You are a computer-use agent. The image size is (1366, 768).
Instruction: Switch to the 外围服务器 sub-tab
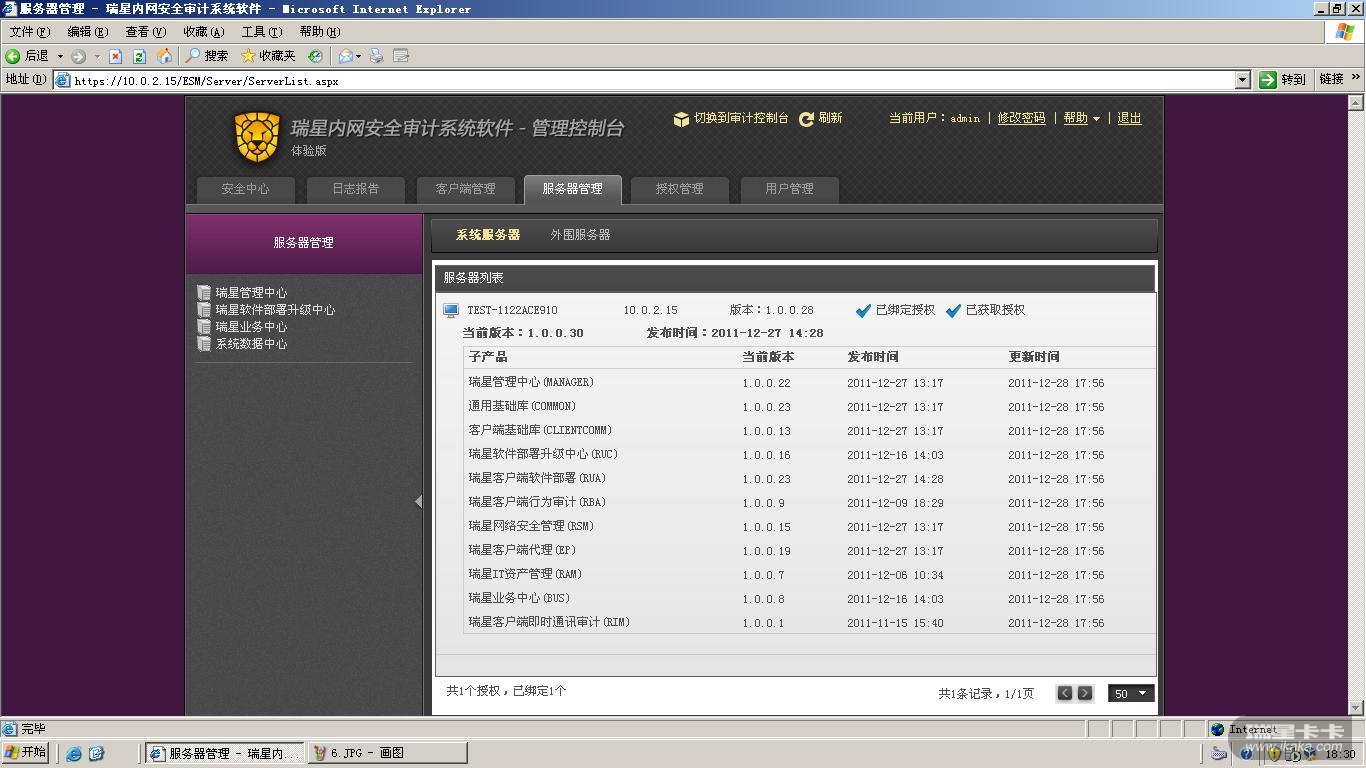tap(580, 235)
